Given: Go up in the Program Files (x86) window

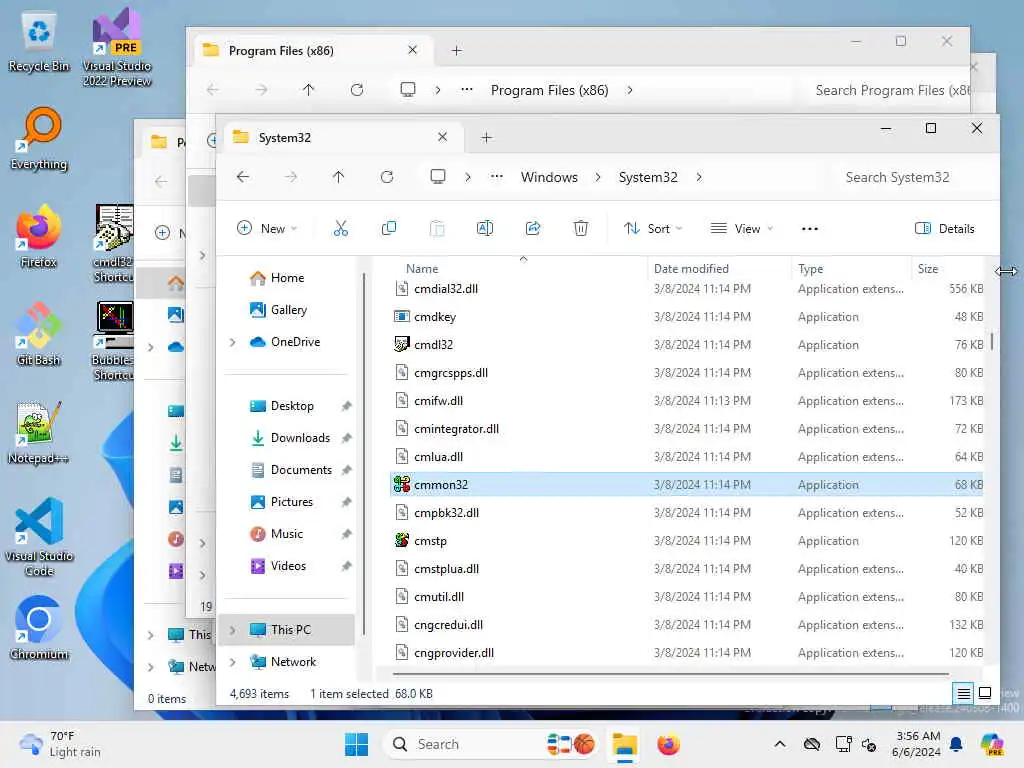Looking at the screenshot, I should click(x=308, y=89).
